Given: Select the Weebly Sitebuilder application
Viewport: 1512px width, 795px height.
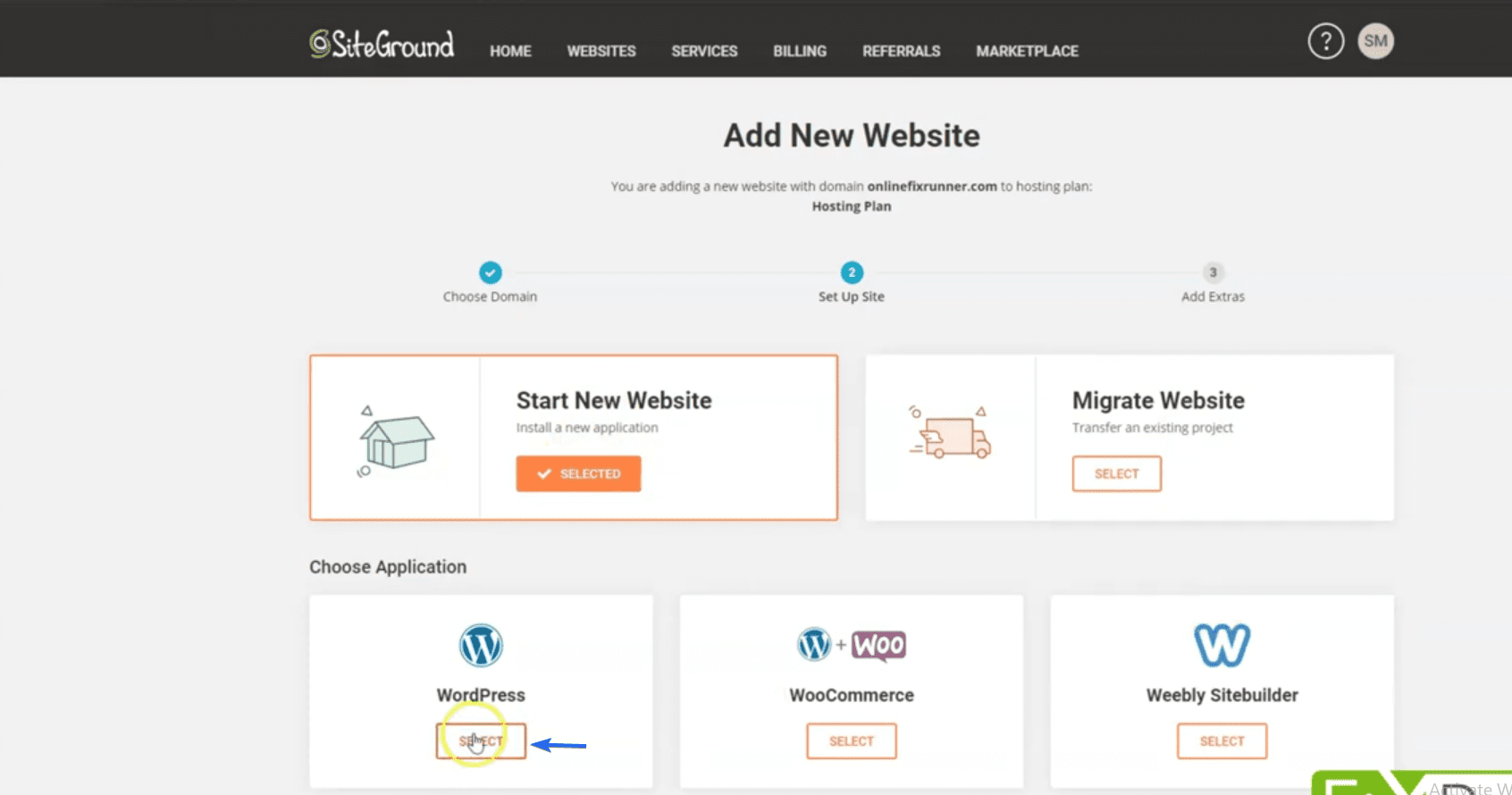Looking at the screenshot, I should 1222,741.
